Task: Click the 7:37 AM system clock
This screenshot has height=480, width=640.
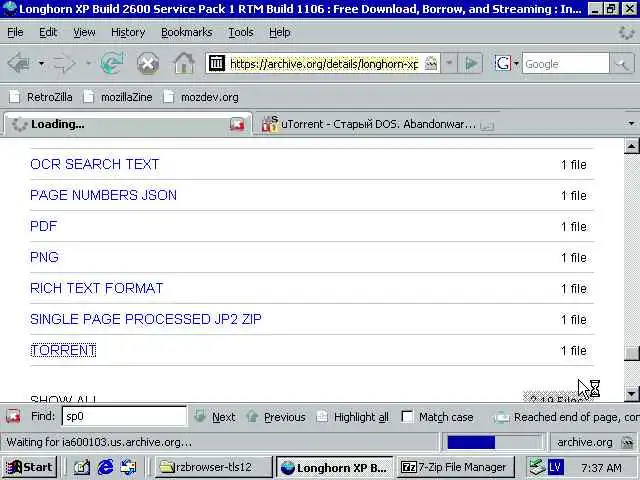Action: tap(601, 467)
